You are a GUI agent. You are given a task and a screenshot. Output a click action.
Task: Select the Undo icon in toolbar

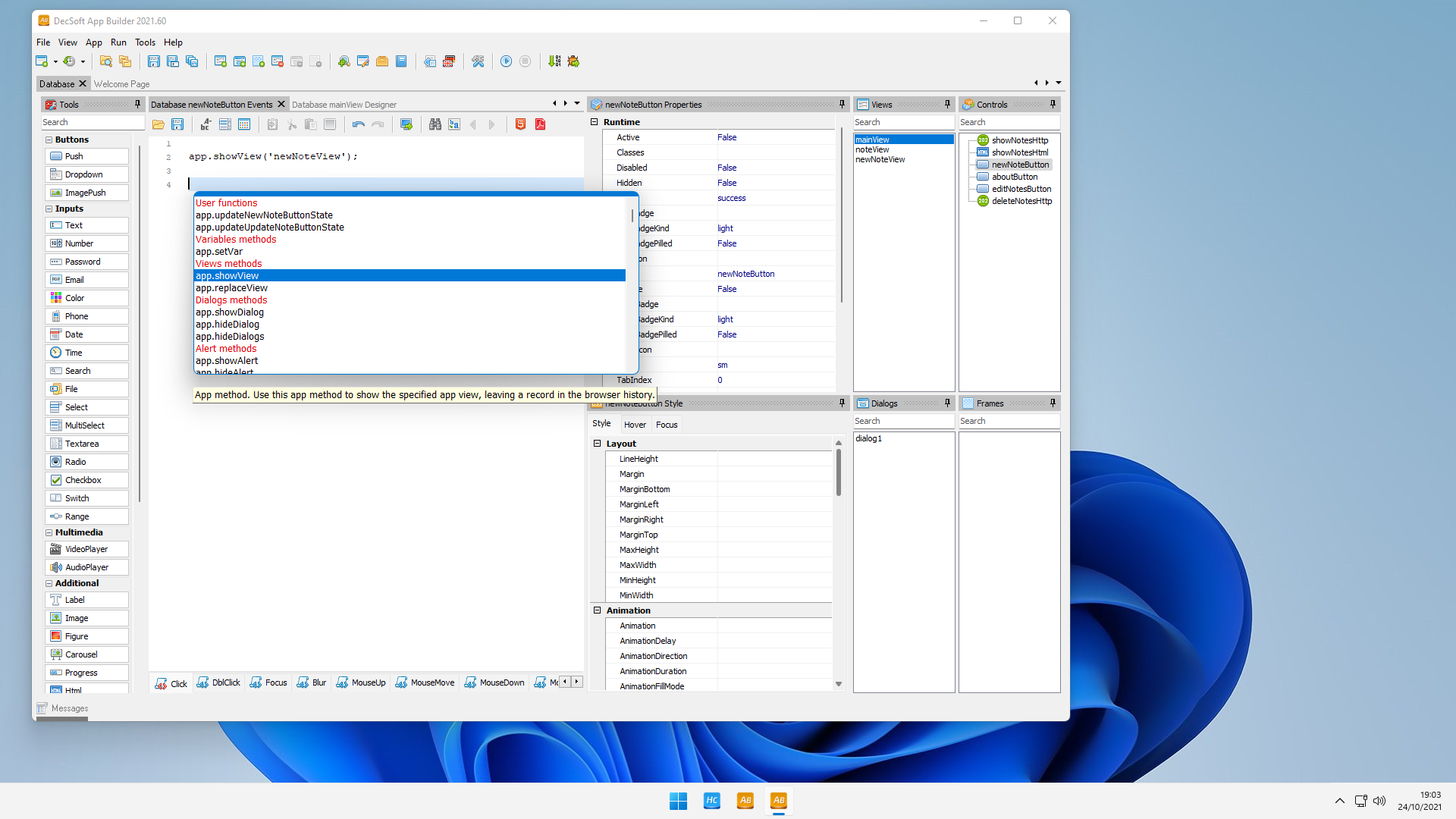coord(357,124)
